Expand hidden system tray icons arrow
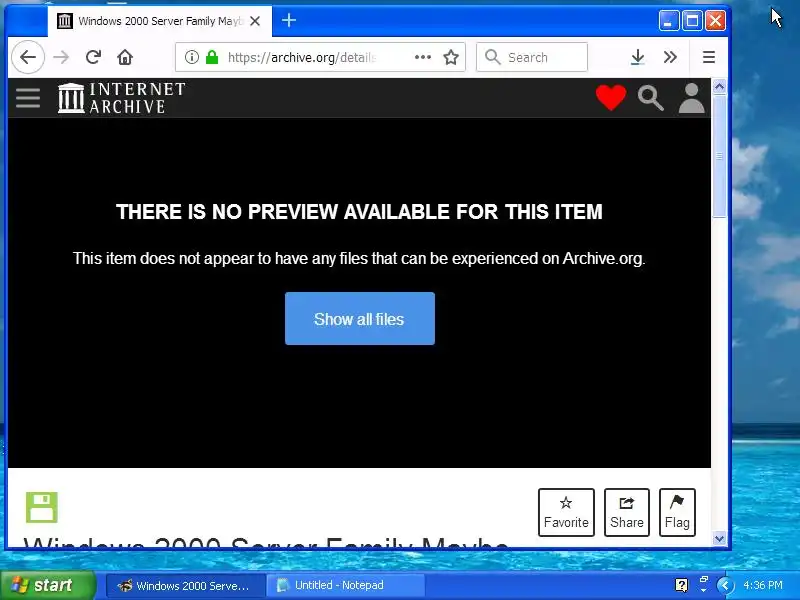The image size is (800, 600). point(726,585)
